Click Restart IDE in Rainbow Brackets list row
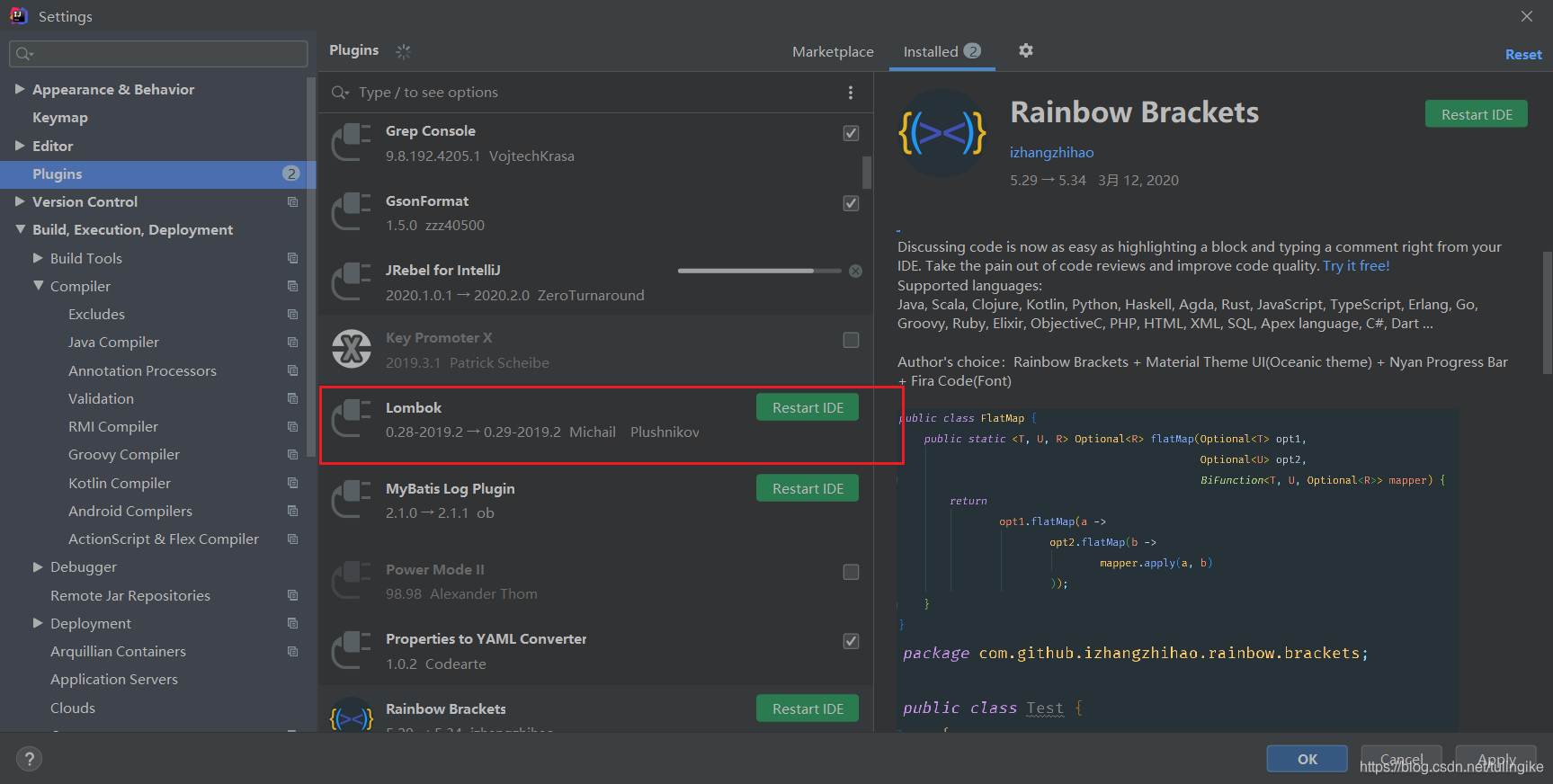 point(808,708)
